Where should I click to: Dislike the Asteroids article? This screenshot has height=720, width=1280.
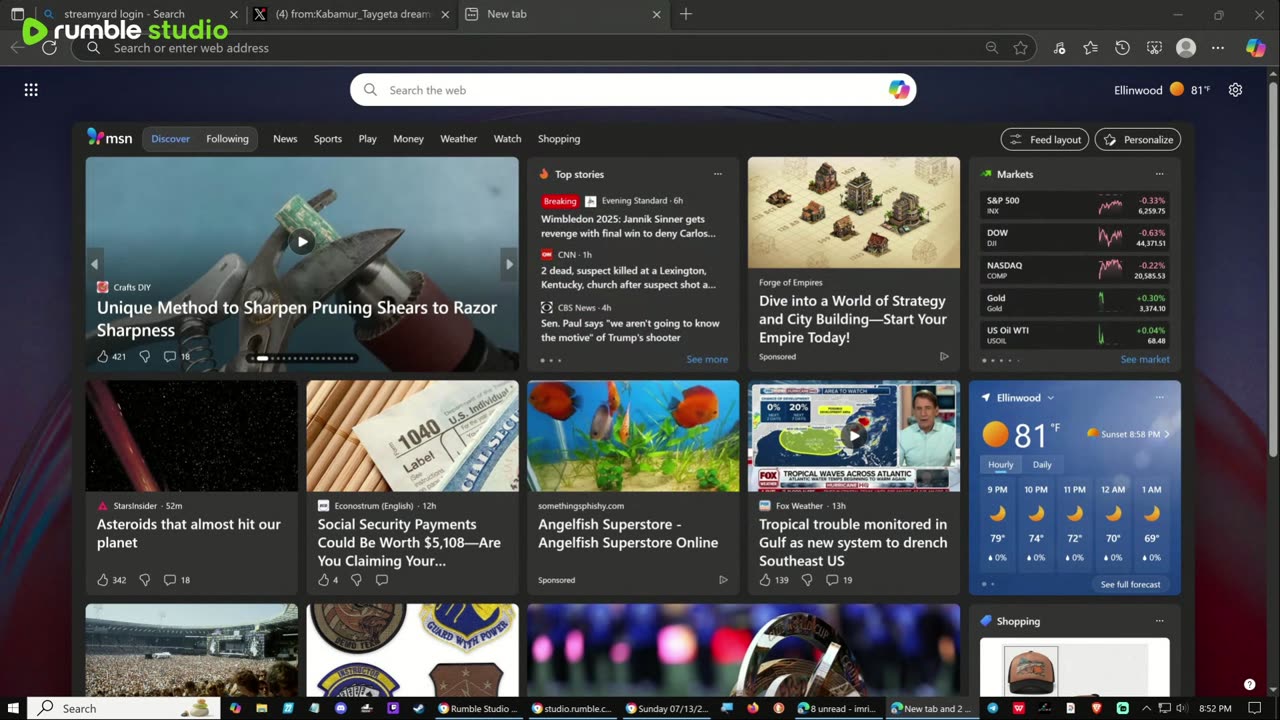click(144, 580)
